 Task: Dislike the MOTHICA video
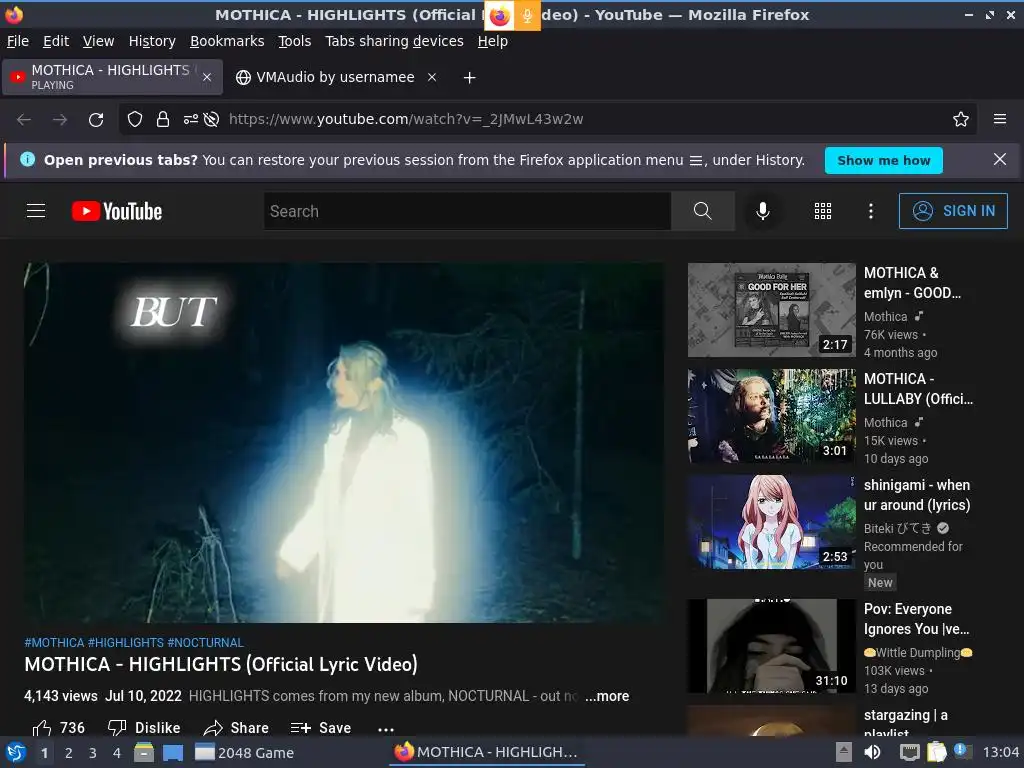[144, 728]
